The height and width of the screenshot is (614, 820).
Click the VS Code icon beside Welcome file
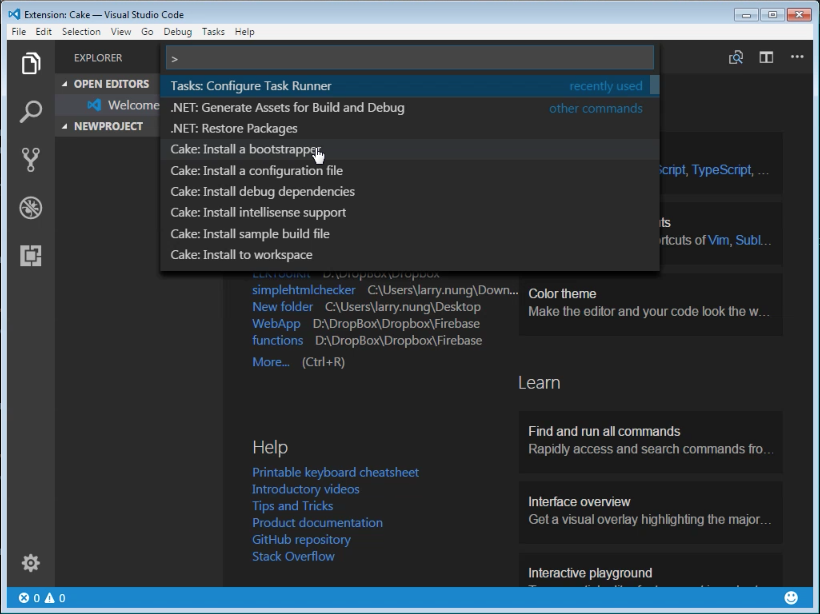pyautogui.click(x=94, y=105)
